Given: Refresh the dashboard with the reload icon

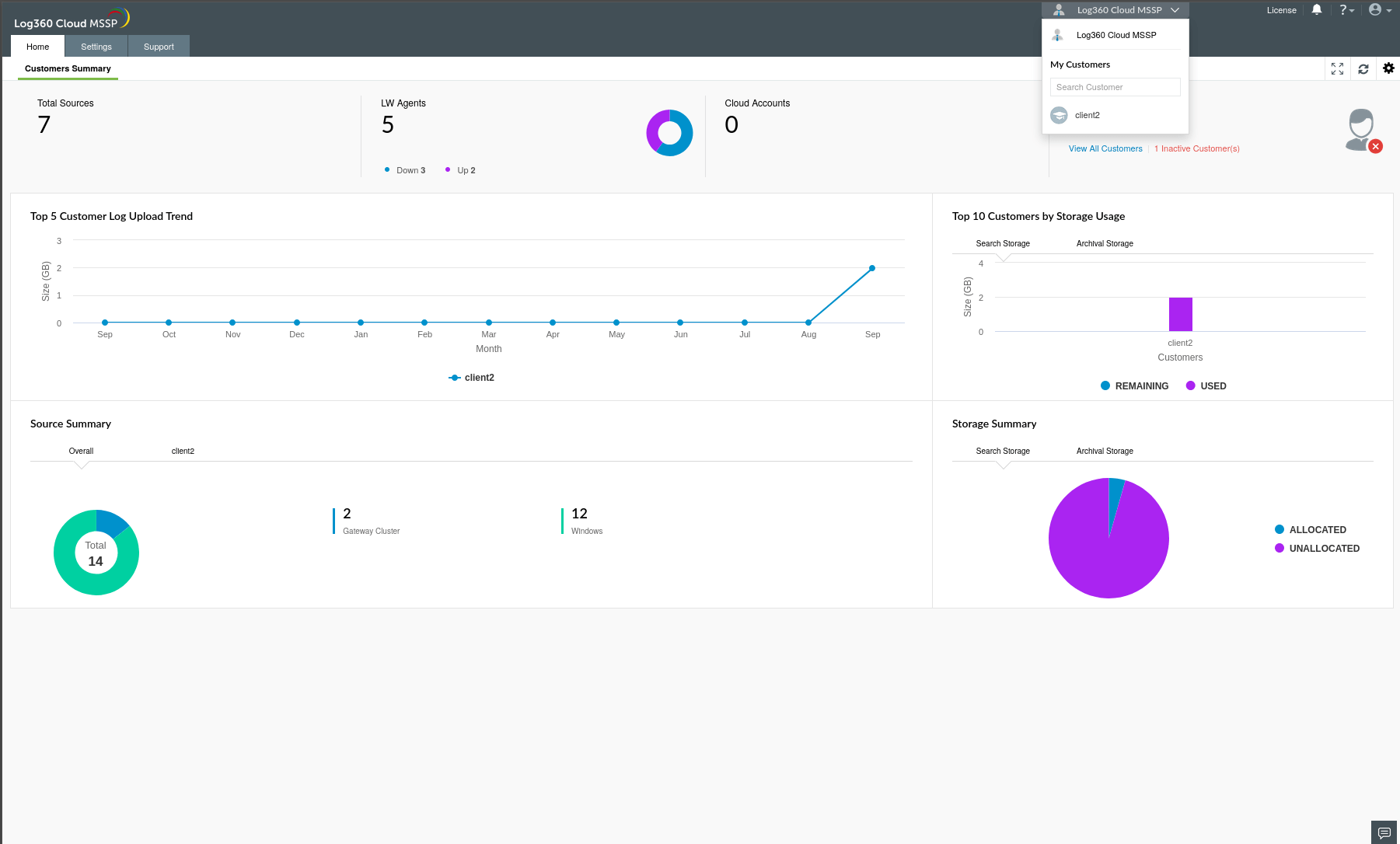Looking at the screenshot, I should (x=1363, y=69).
